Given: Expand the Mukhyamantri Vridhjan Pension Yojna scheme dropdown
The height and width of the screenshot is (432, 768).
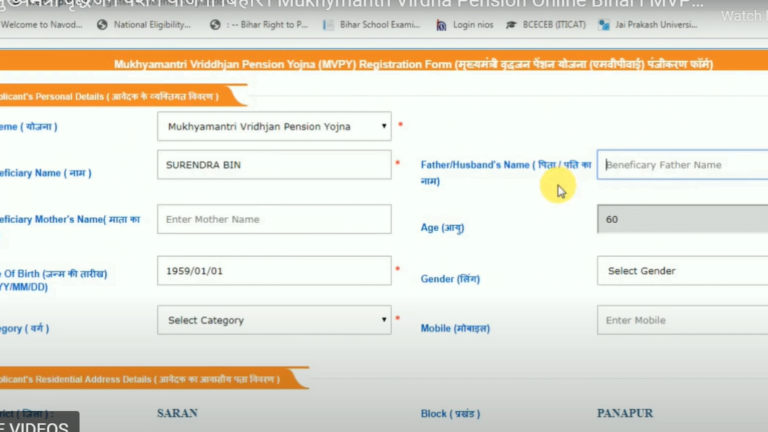Looking at the screenshot, I should [274, 126].
